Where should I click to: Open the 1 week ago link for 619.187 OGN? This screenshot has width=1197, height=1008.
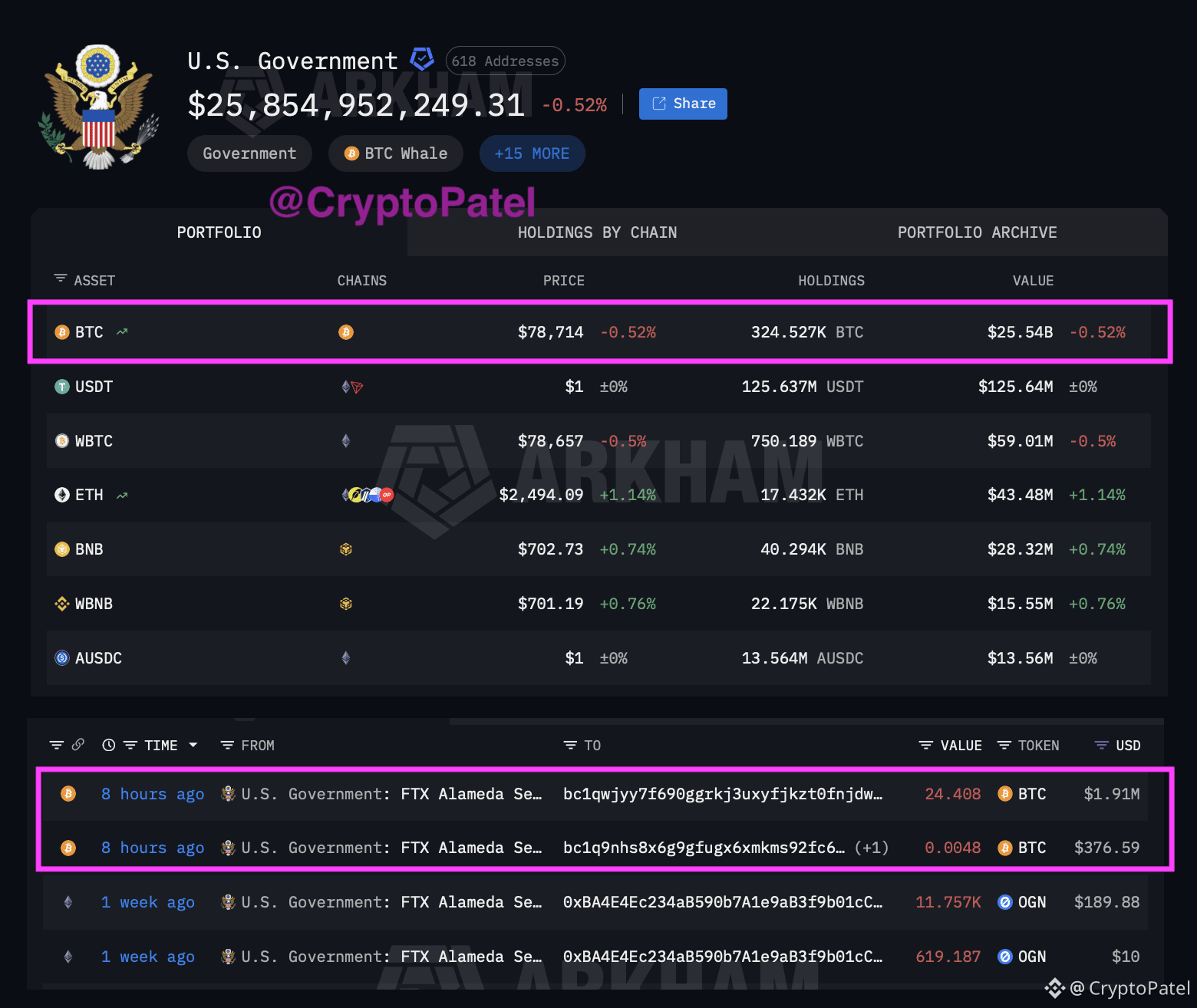coord(148,957)
